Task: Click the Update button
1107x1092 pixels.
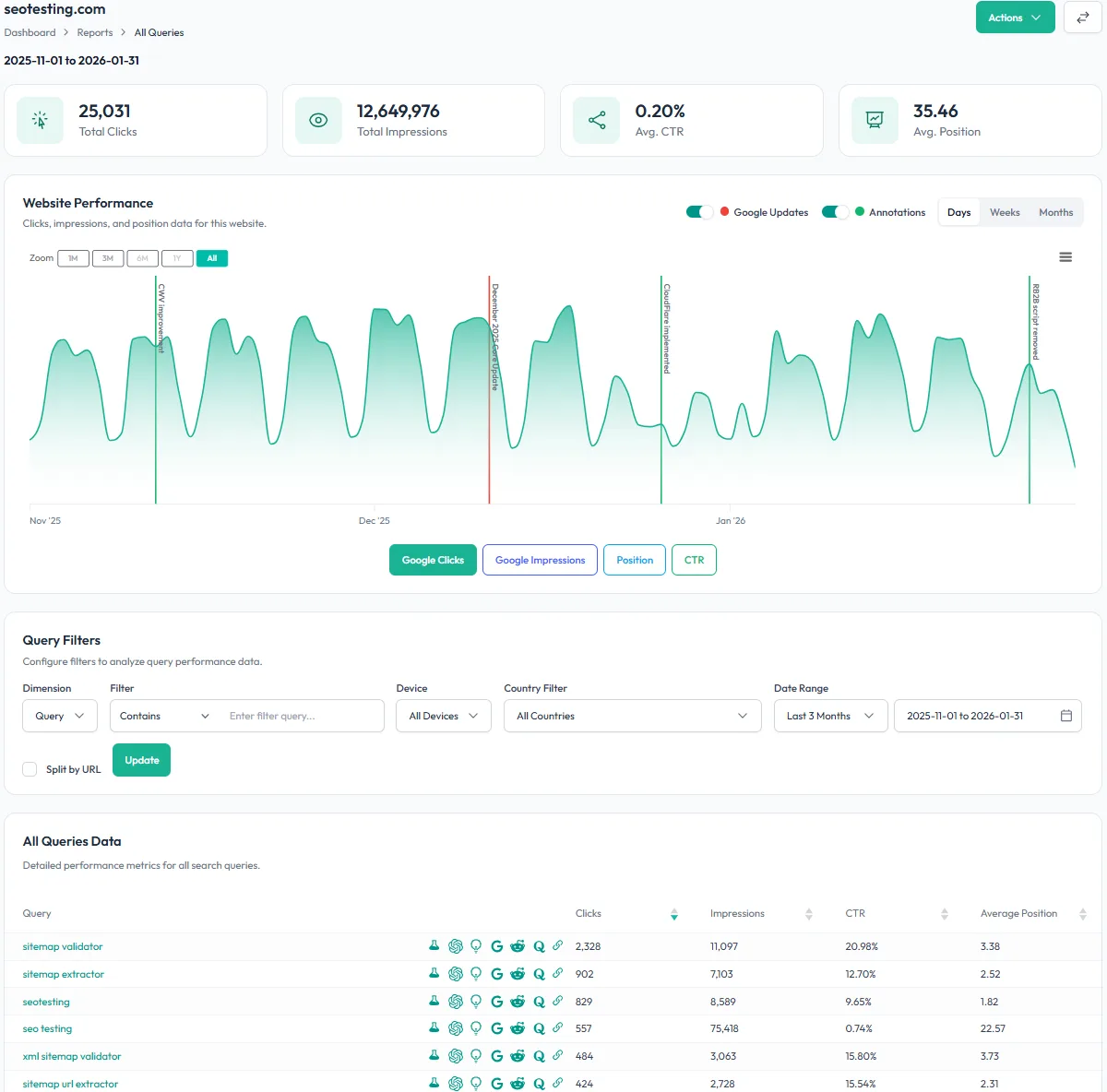Action: coord(140,760)
